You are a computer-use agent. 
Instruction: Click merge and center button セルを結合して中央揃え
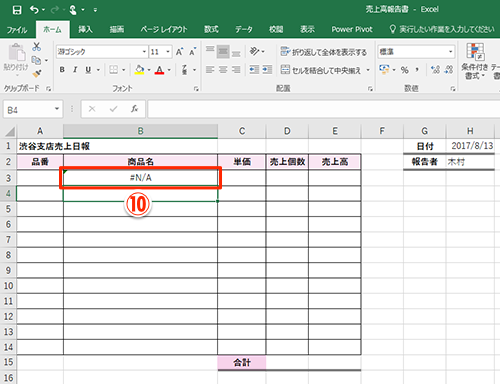(x=321, y=70)
